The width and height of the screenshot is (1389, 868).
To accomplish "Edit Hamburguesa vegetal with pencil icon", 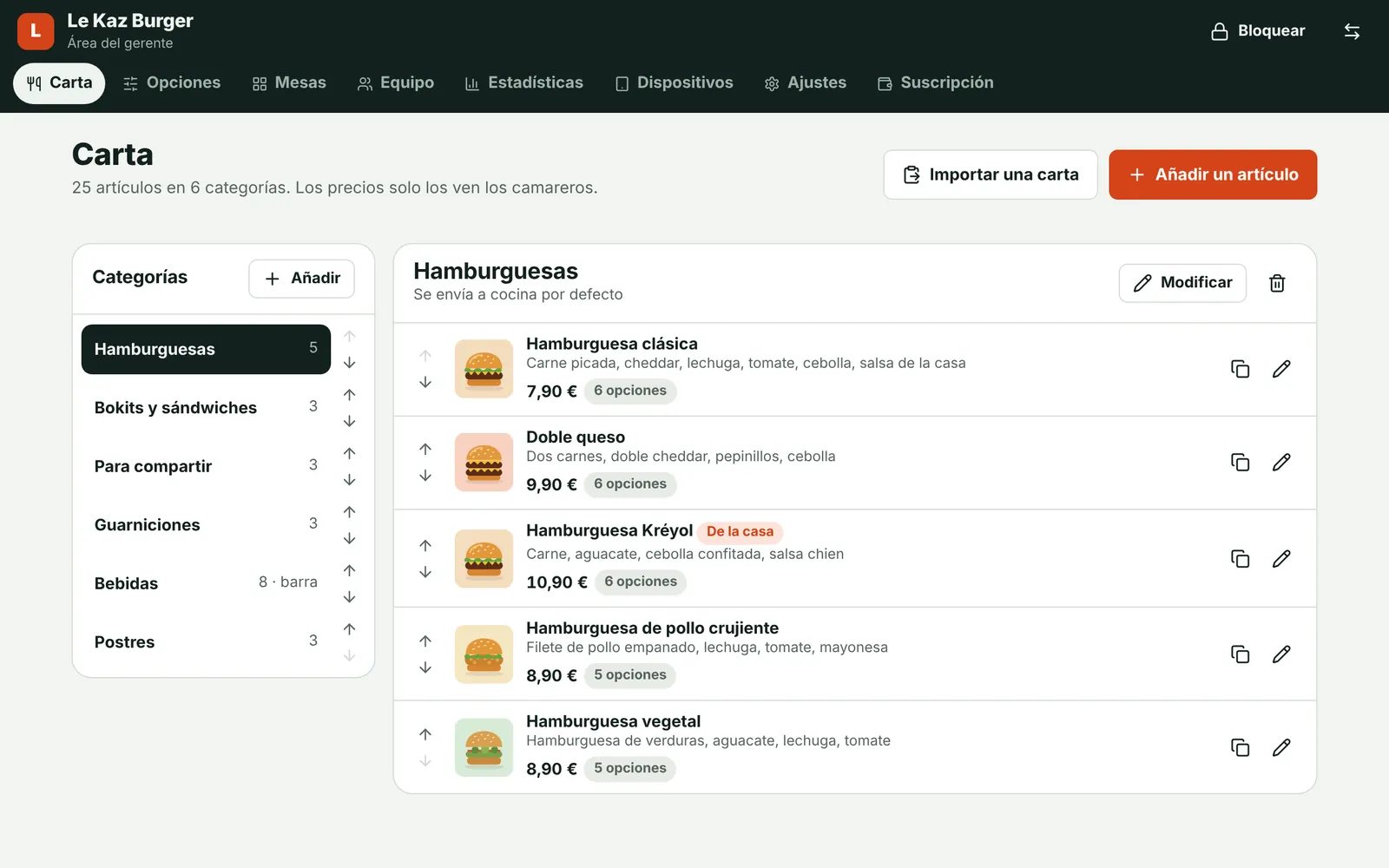I will [x=1281, y=747].
